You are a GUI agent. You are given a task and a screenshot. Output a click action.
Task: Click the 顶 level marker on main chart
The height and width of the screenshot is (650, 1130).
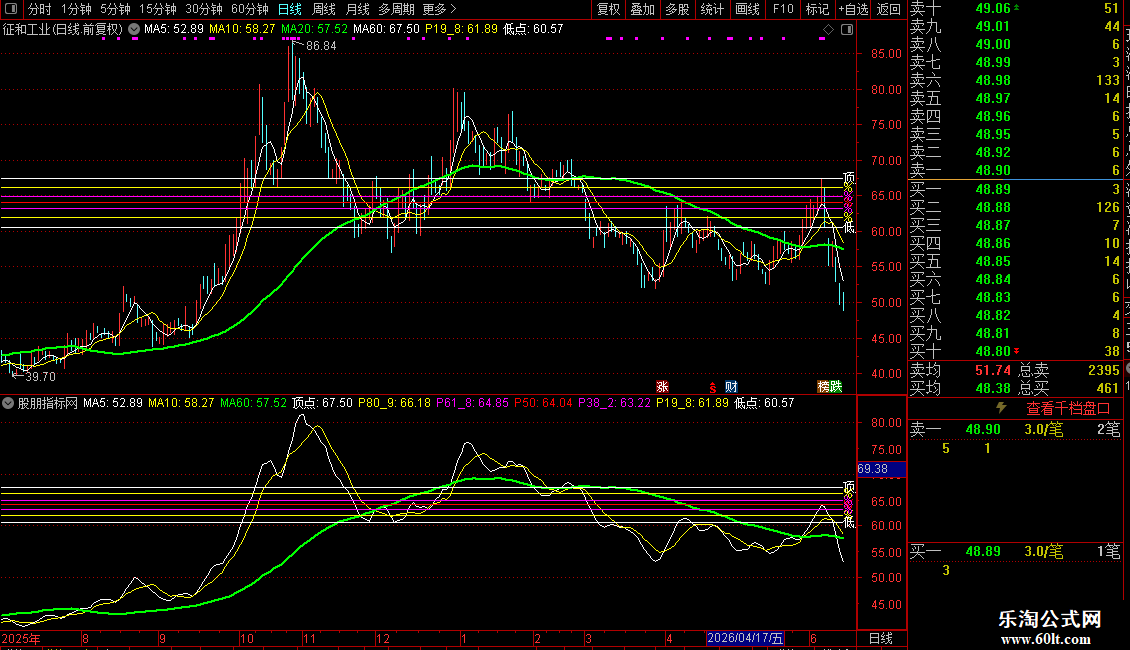pos(849,177)
